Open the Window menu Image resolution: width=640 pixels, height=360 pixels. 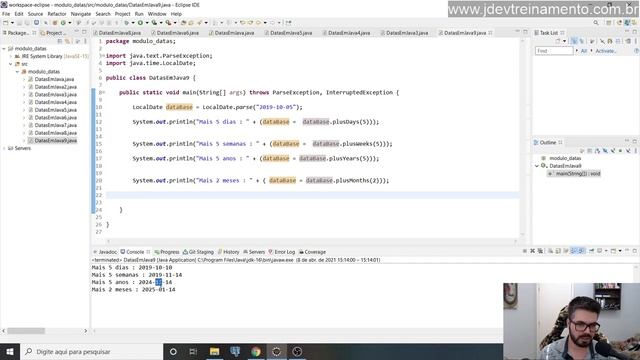click(x=157, y=14)
